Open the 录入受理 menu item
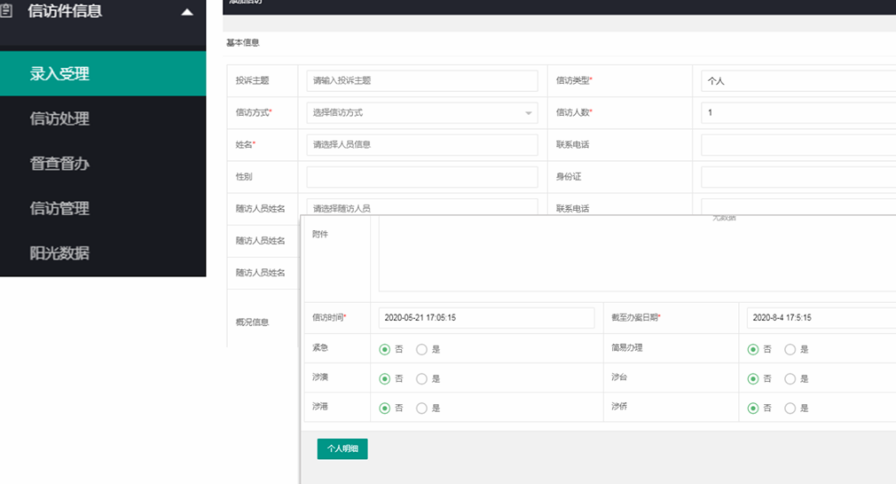This screenshot has width=896, height=484. [60, 74]
